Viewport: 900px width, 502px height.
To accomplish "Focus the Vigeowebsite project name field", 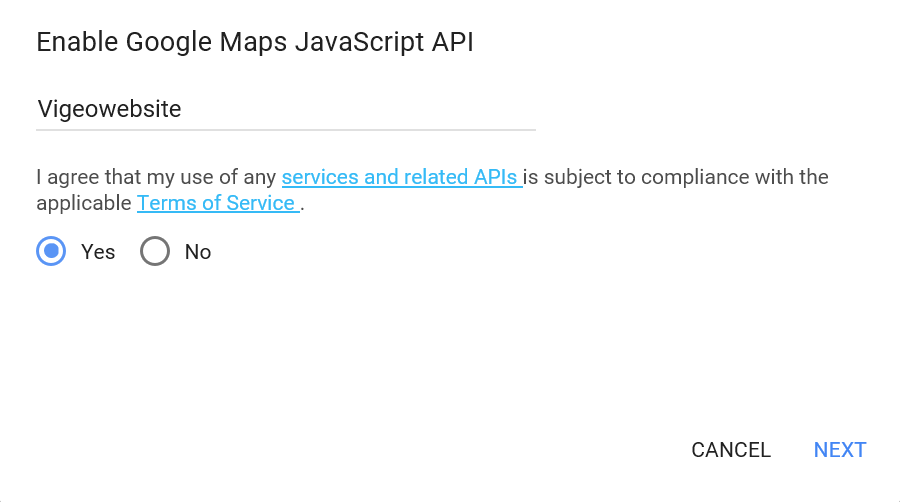I will (x=286, y=109).
